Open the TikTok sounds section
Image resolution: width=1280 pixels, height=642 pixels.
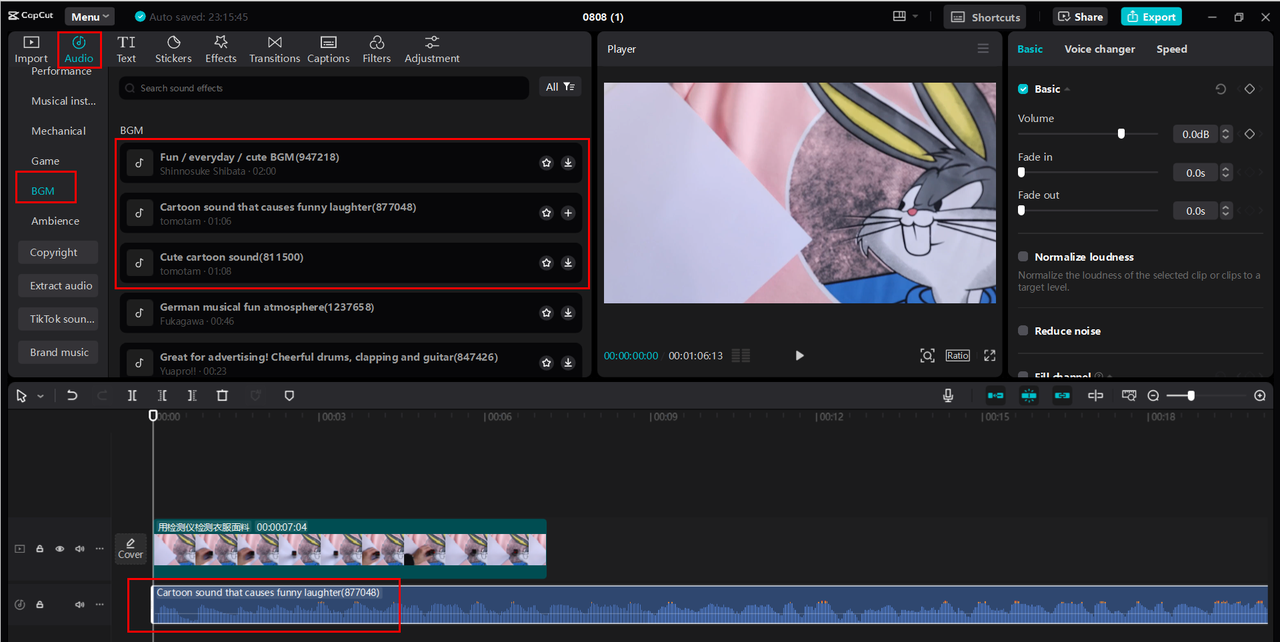[x=57, y=319]
